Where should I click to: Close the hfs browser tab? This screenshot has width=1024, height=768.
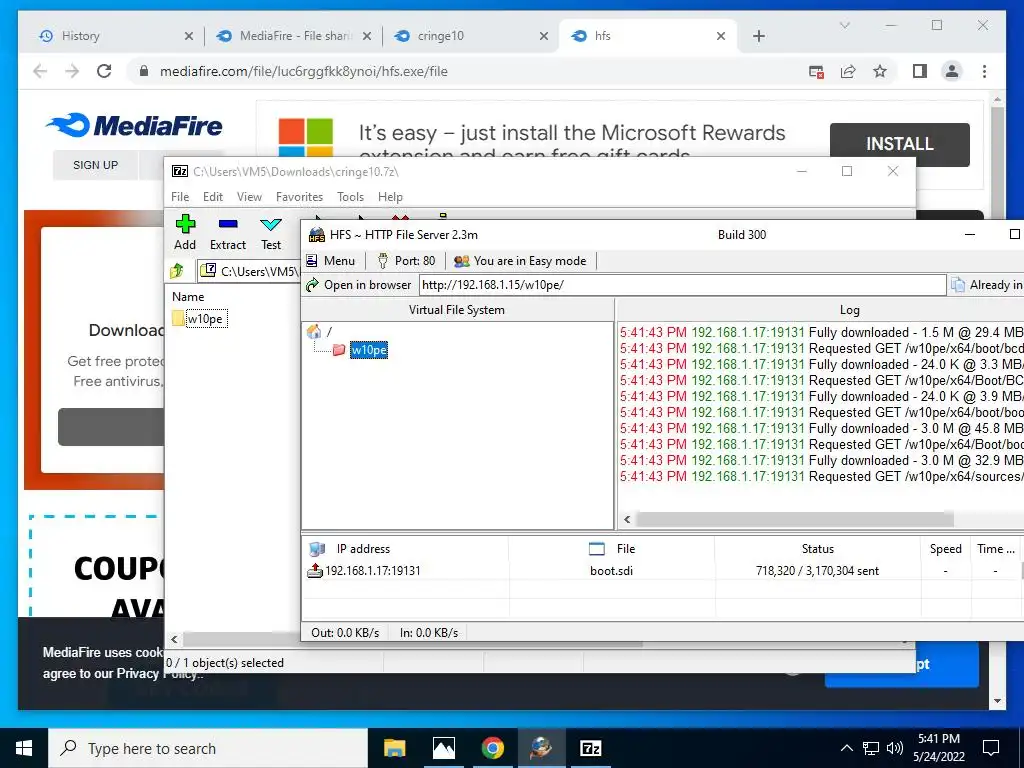pos(721,36)
